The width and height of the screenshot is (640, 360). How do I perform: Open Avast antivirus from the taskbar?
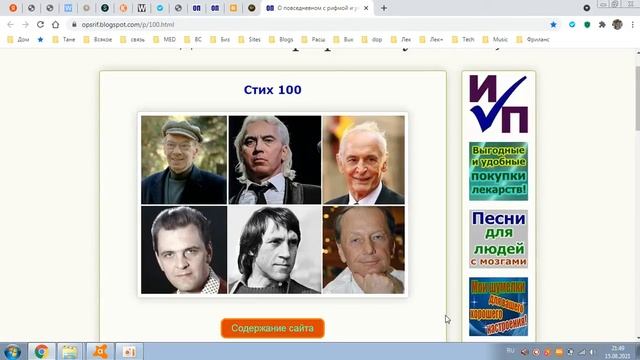point(100,351)
